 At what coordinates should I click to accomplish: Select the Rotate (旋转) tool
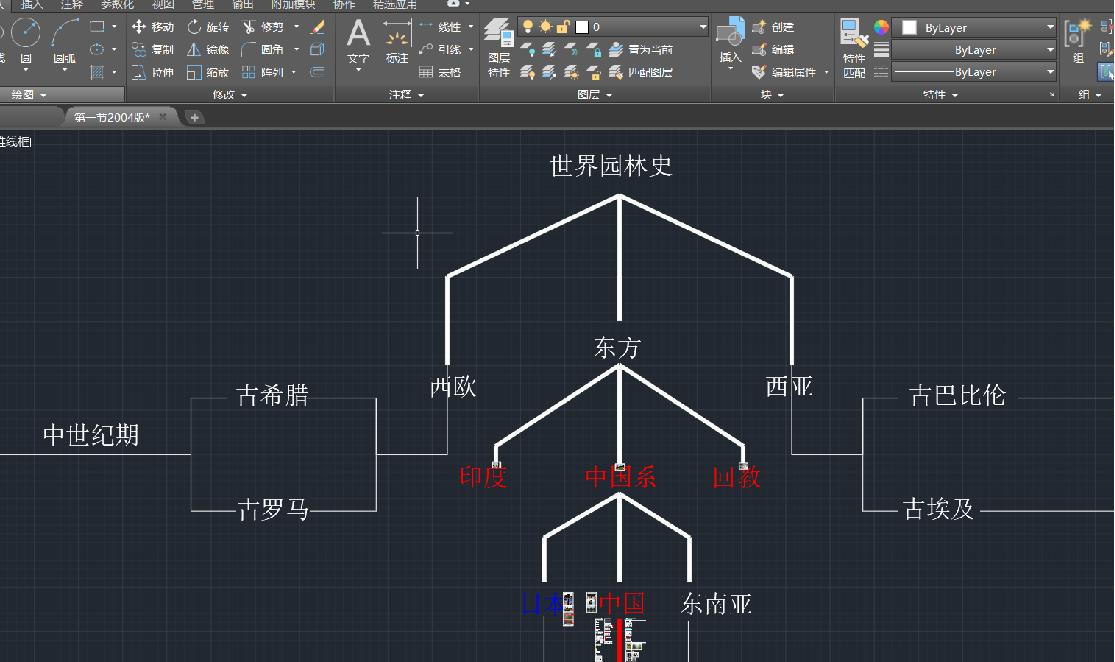pos(208,27)
